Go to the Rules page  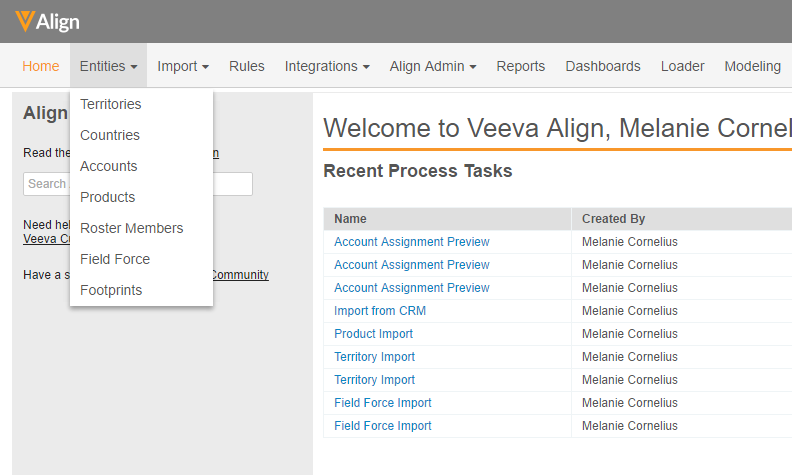[x=247, y=66]
